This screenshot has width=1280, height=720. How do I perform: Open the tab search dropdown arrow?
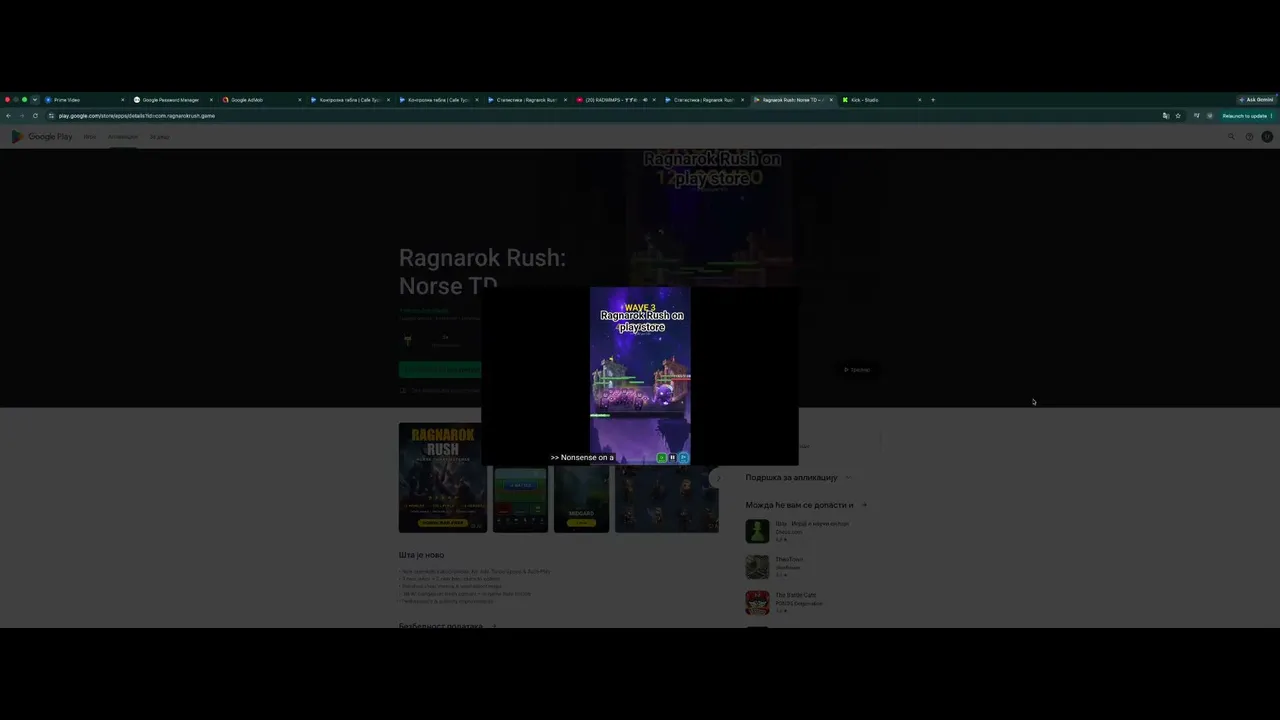pyautogui.click(x=35, y=100)
